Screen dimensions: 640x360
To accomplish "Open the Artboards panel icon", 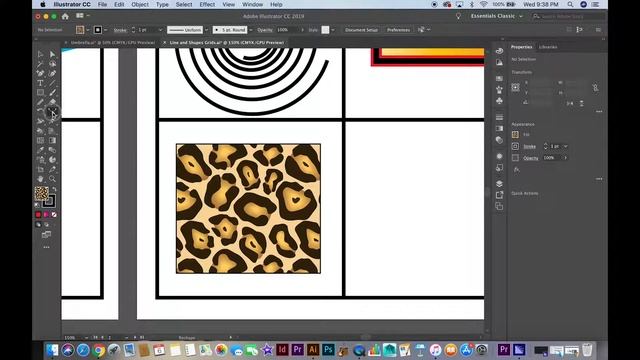I will (x=499, y=207).
